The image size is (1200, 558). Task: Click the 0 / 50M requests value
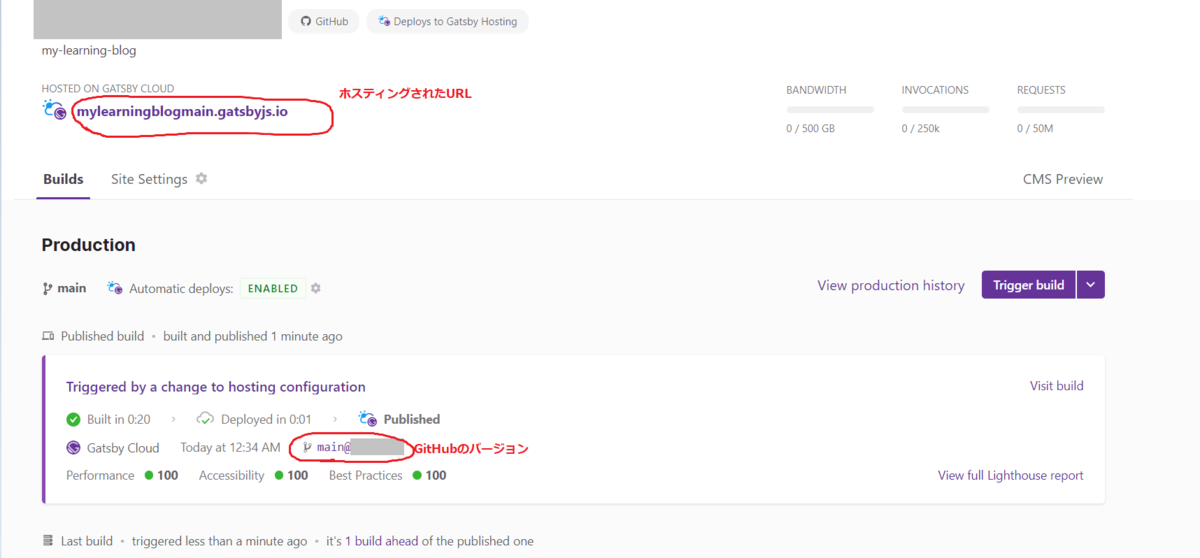(x=1035, y=128)
